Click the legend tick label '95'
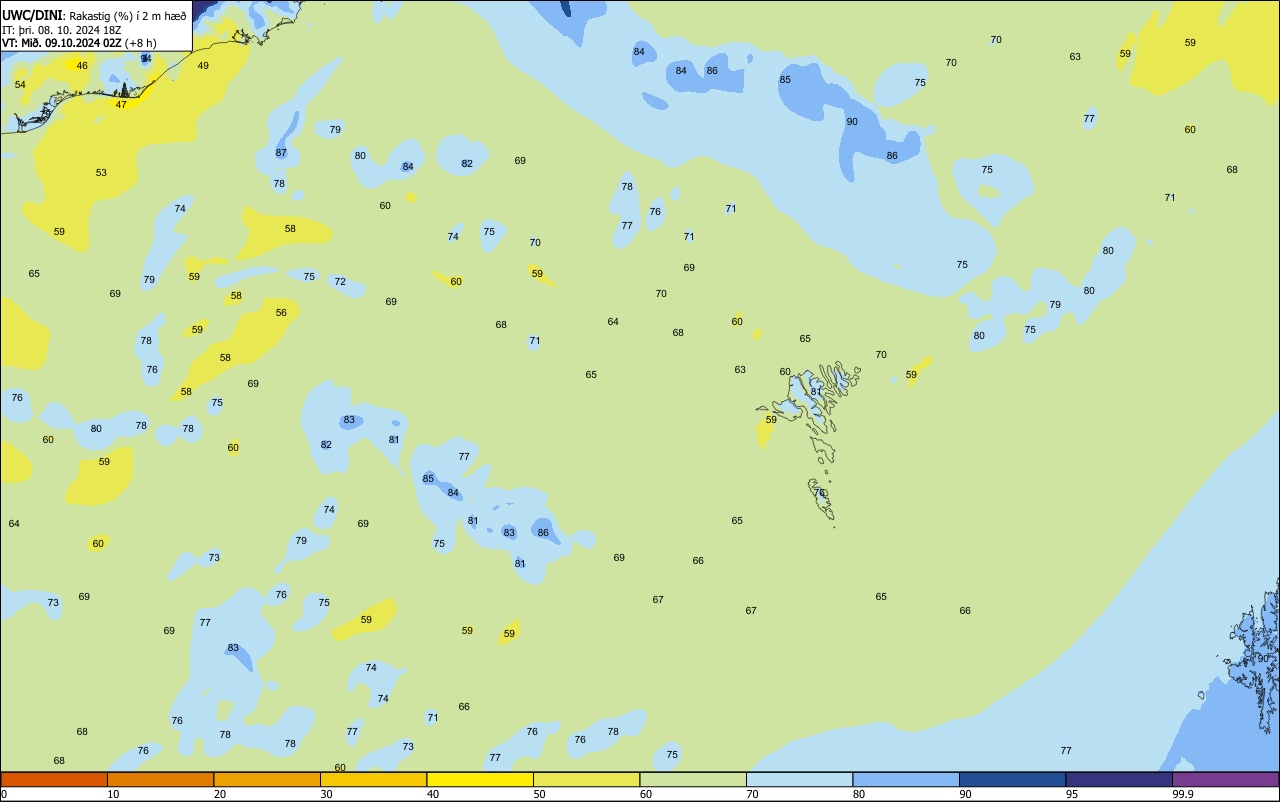Image resolution: width=1280 pixels, height=802 pixels. [1073, 794]
